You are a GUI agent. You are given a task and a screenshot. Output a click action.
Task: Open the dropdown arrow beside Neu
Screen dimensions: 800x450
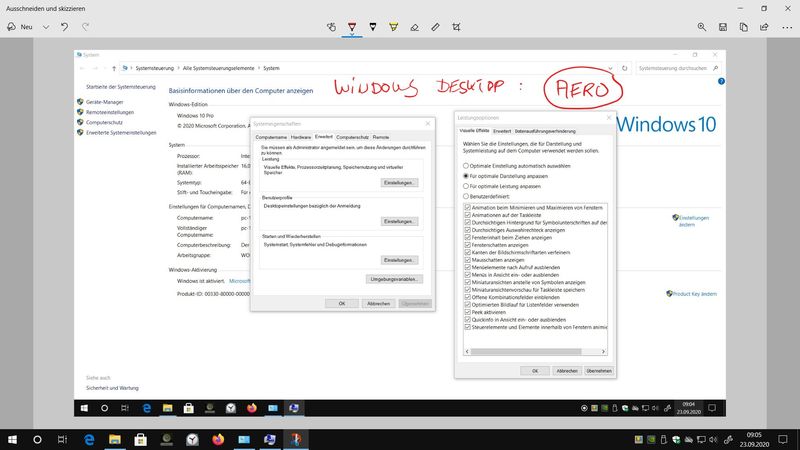point(46,27)
